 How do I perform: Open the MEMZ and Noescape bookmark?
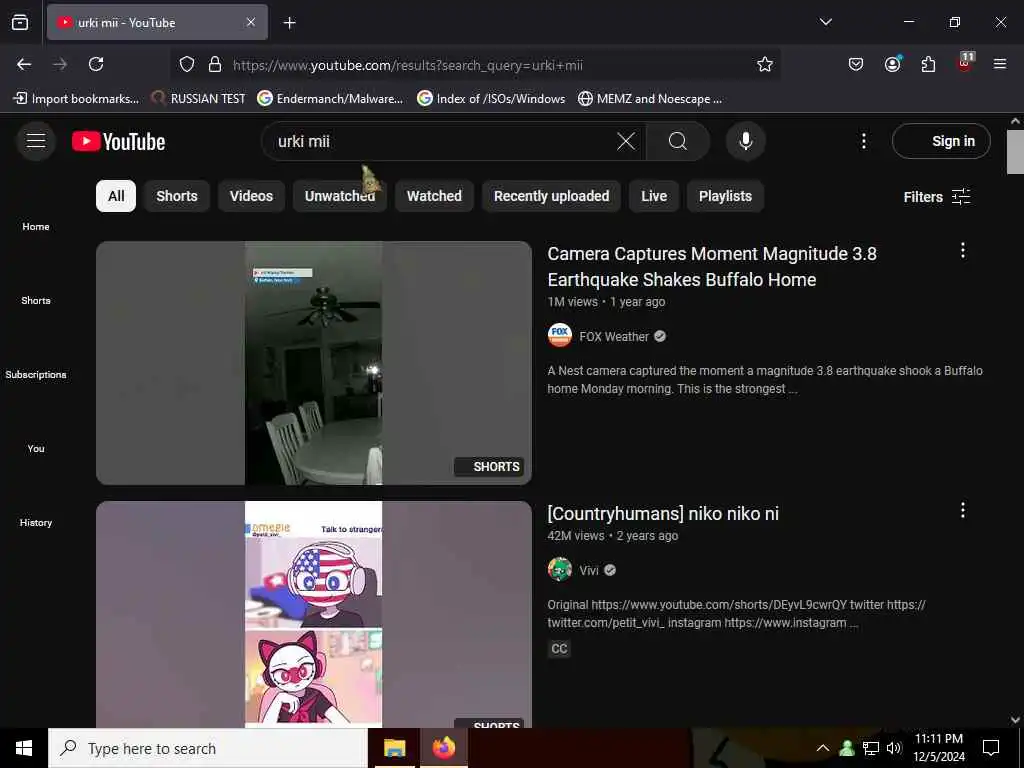tap(650, 99)
